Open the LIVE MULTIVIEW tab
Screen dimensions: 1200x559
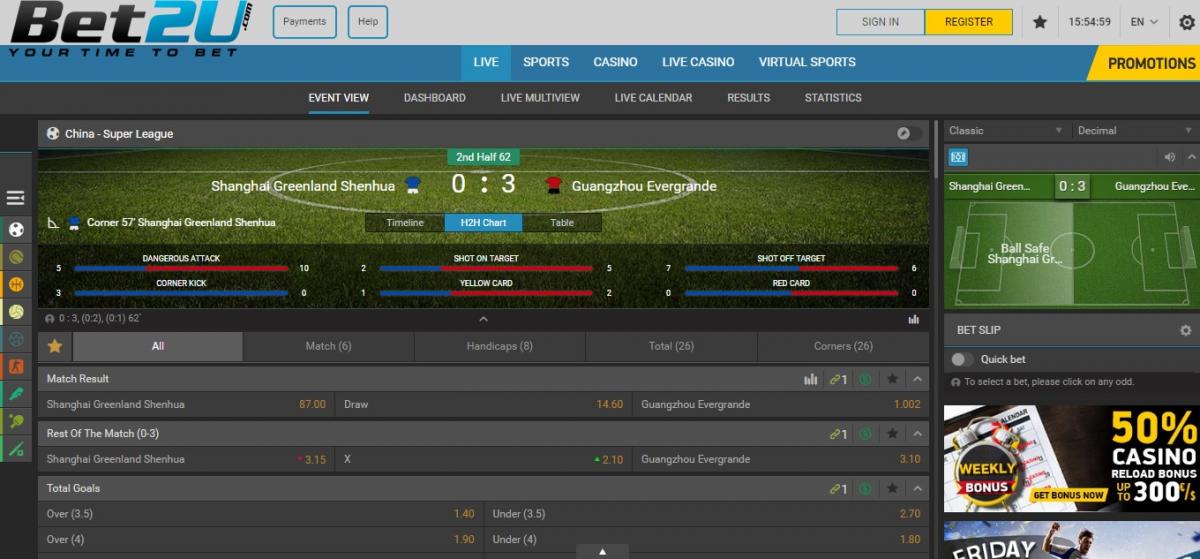(540, 98)
